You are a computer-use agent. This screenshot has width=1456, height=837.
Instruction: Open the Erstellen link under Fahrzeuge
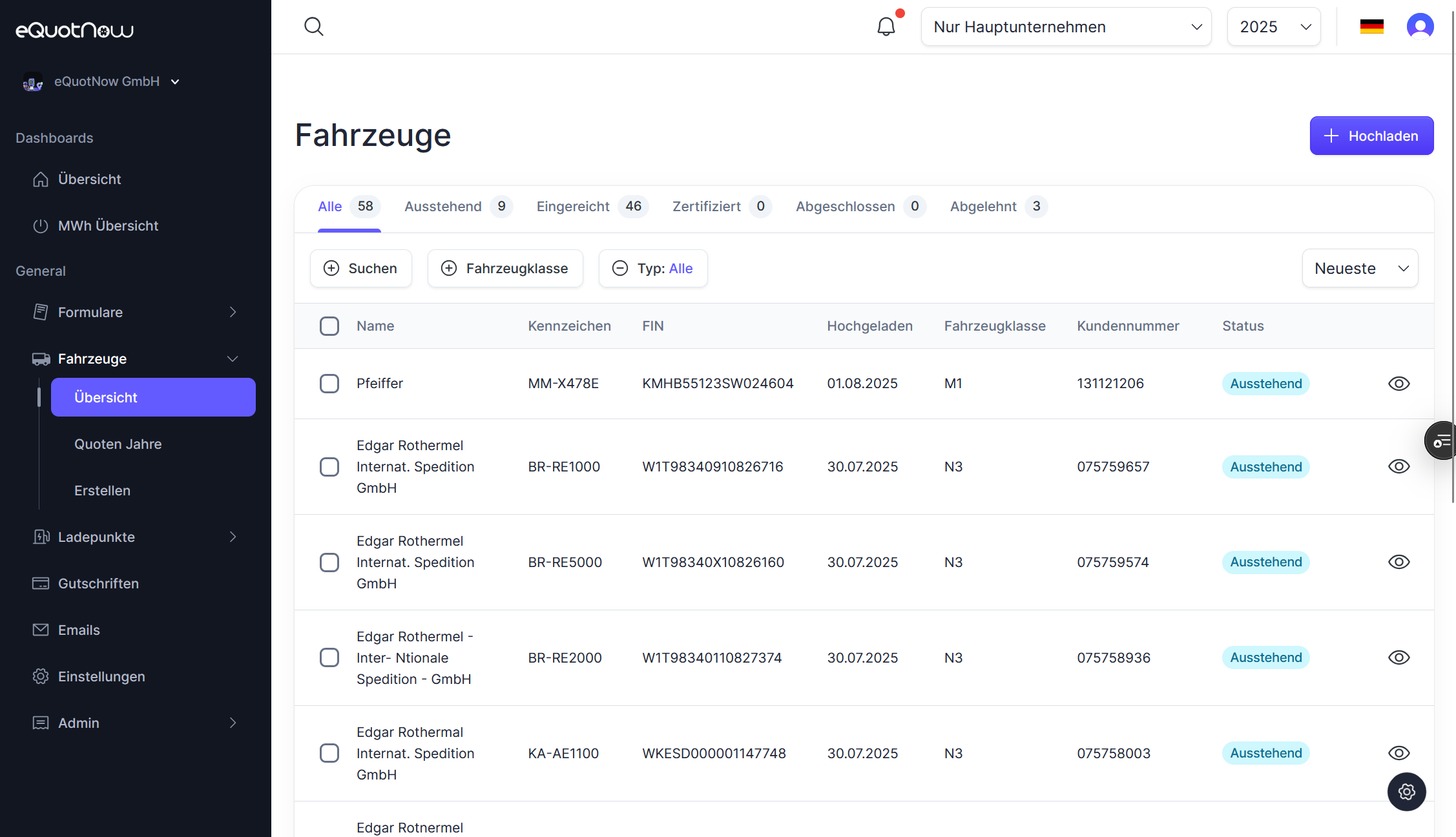point(102,490)
